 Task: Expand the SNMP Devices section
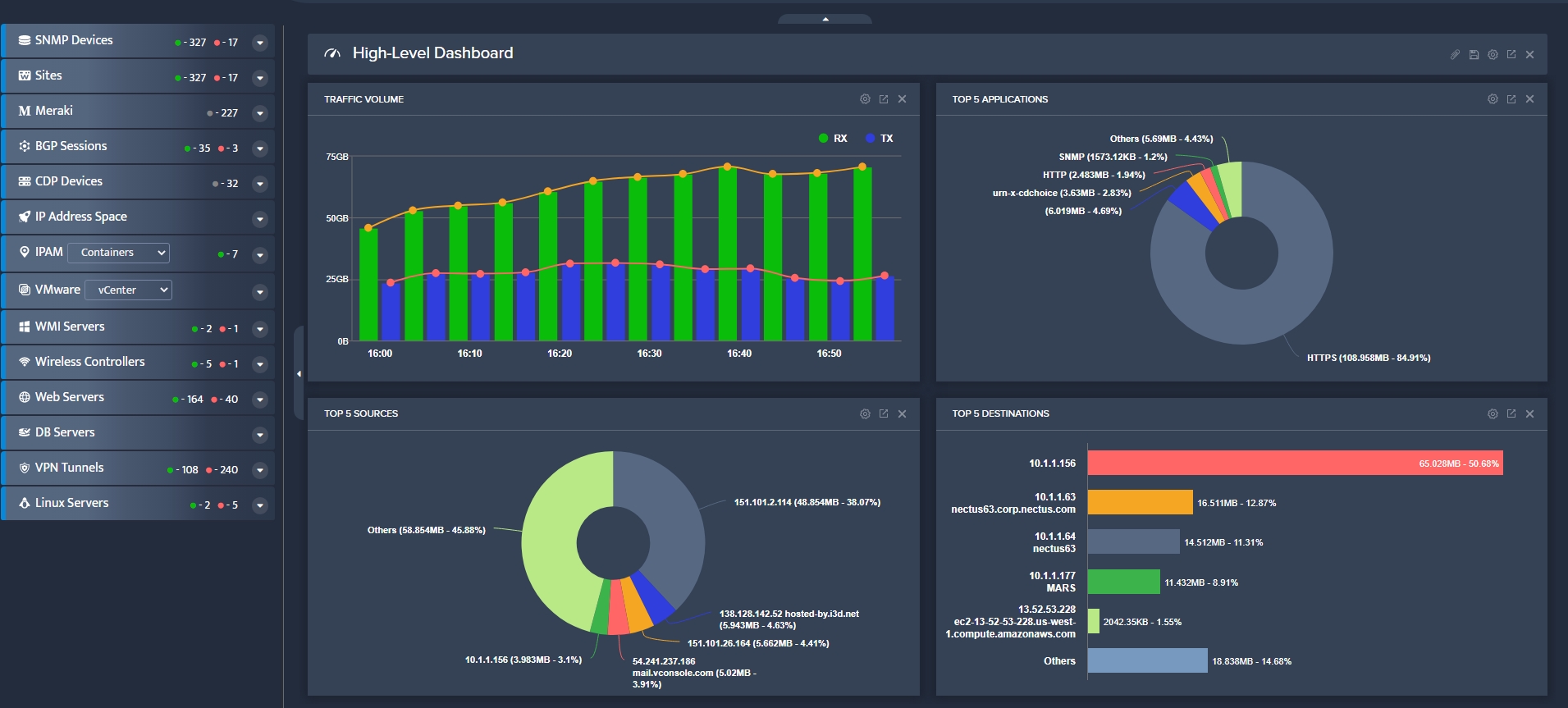coord(260,43)
